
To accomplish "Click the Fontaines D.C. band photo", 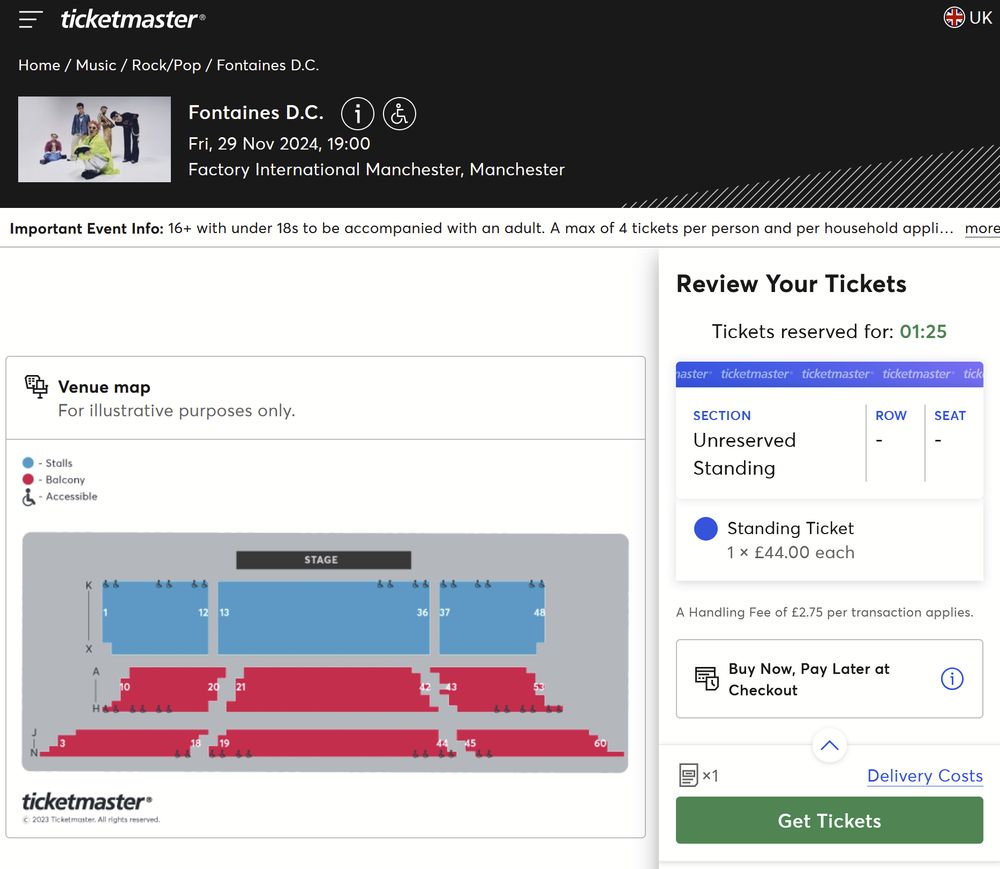I will click(x=94, y=139).
